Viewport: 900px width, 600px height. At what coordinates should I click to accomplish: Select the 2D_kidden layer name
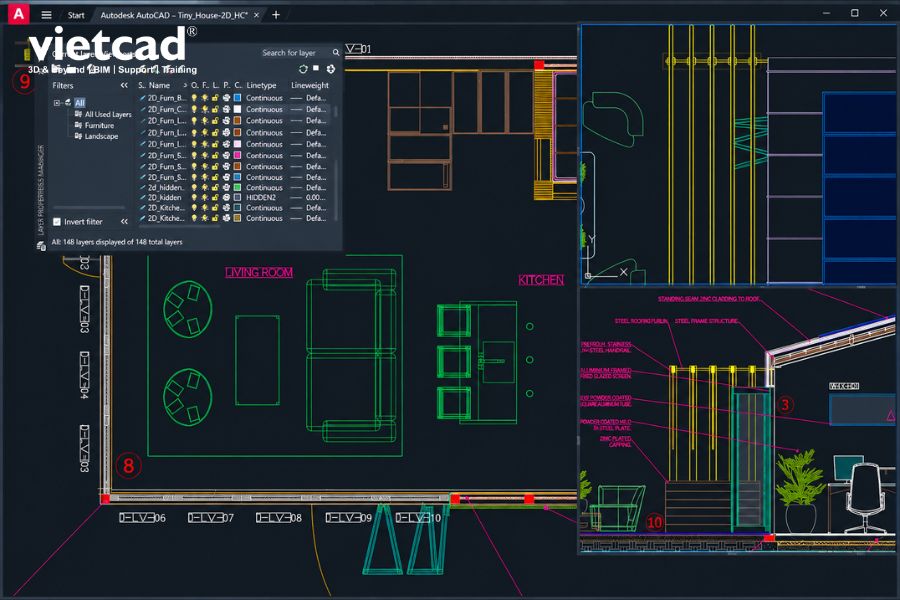(x=165, y=198)
